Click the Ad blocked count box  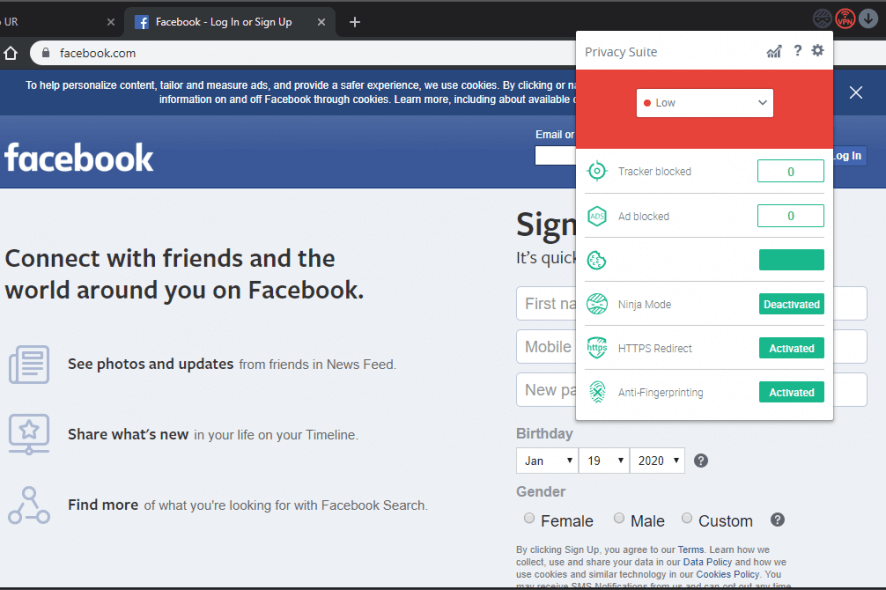[x=791, y=215]
